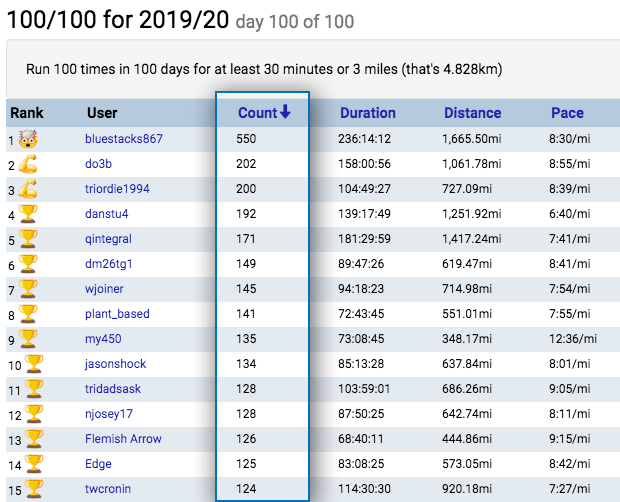
Task: Sort leaderboard by Pace column header
Action: [567, 113]
